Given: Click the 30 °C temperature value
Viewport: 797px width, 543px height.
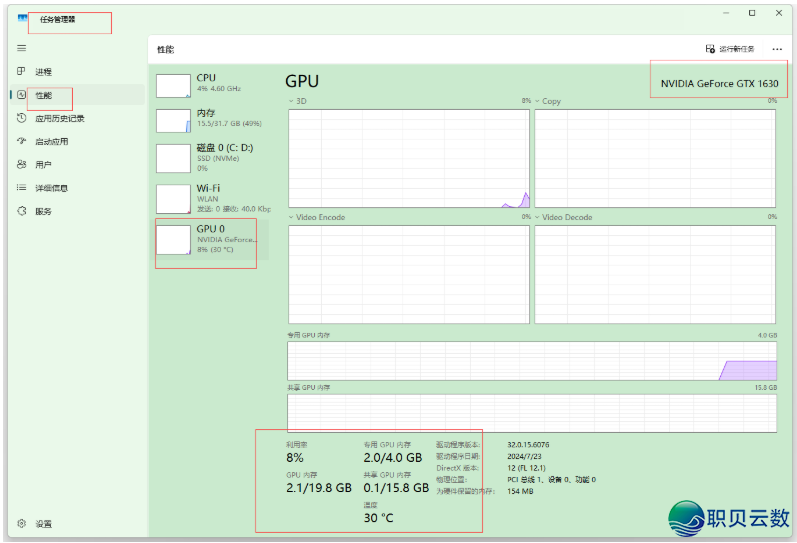Looking at the screenshot, I should pos(378,518).
